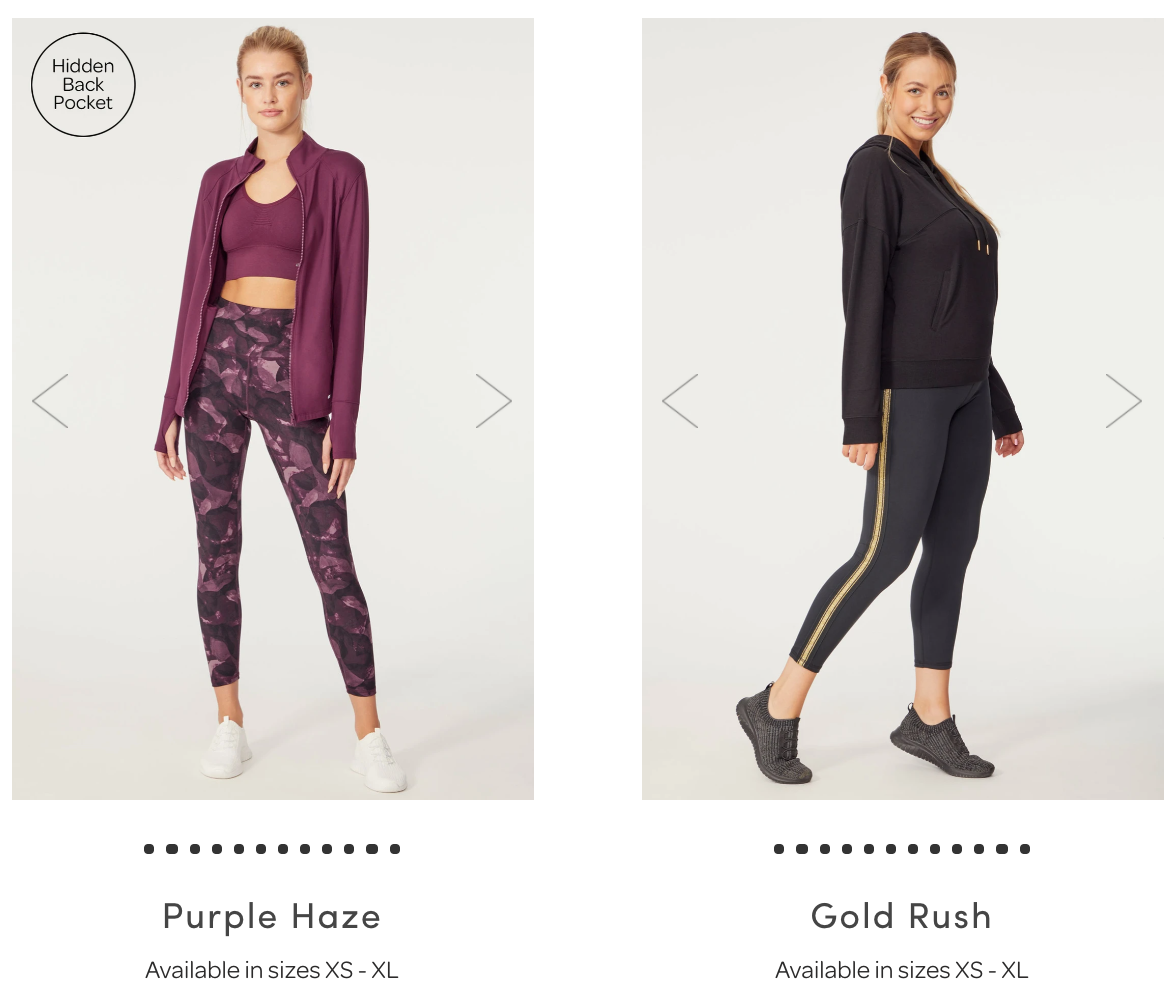This screenshot has width=1174, height=992.
Task: Choose third pagination dot under Gold Rush
Action: 824,849
